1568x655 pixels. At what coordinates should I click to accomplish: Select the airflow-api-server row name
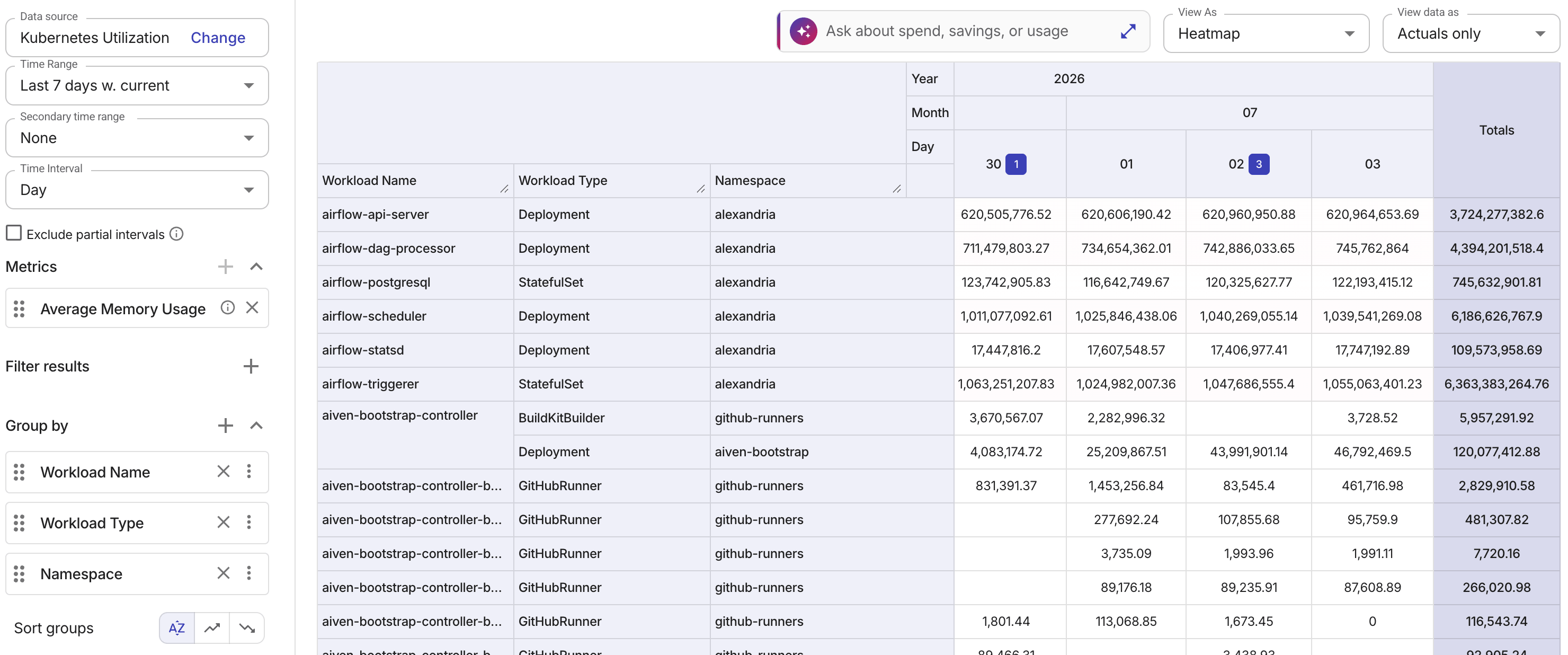pyautogui.click(x=375, y=214)
